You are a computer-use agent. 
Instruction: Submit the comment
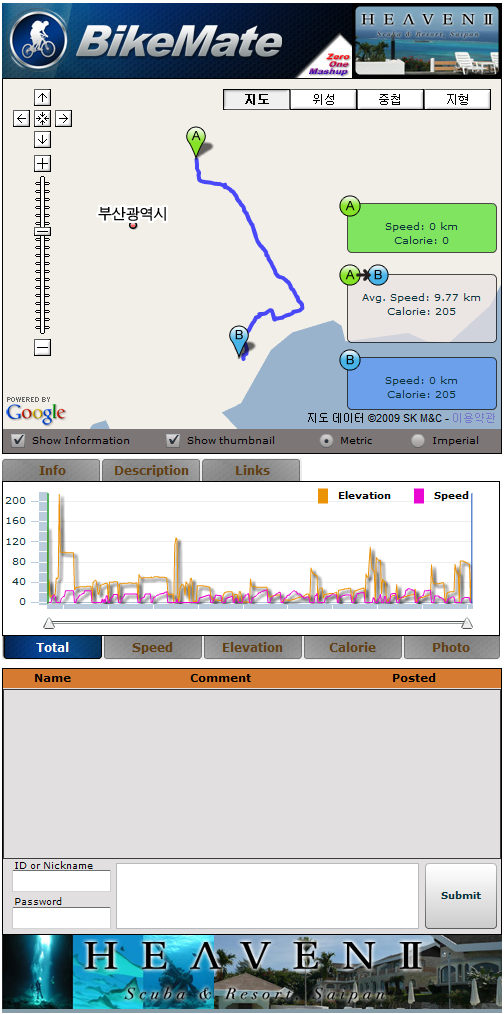coord(461,896)
